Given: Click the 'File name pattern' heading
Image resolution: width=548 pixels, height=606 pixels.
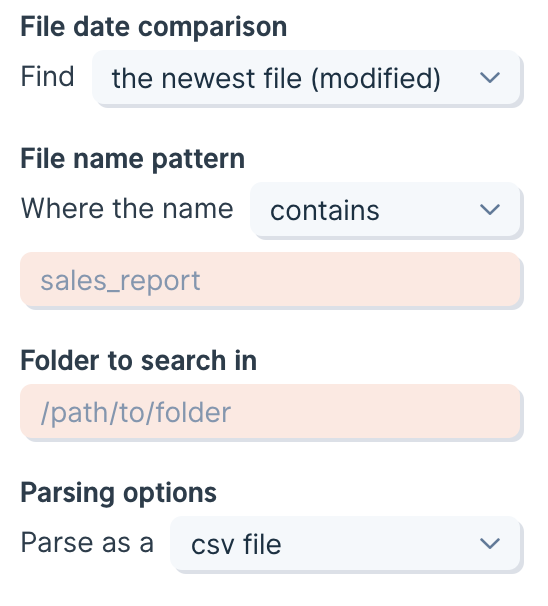Looking at the screenshot, I should 133,159.
